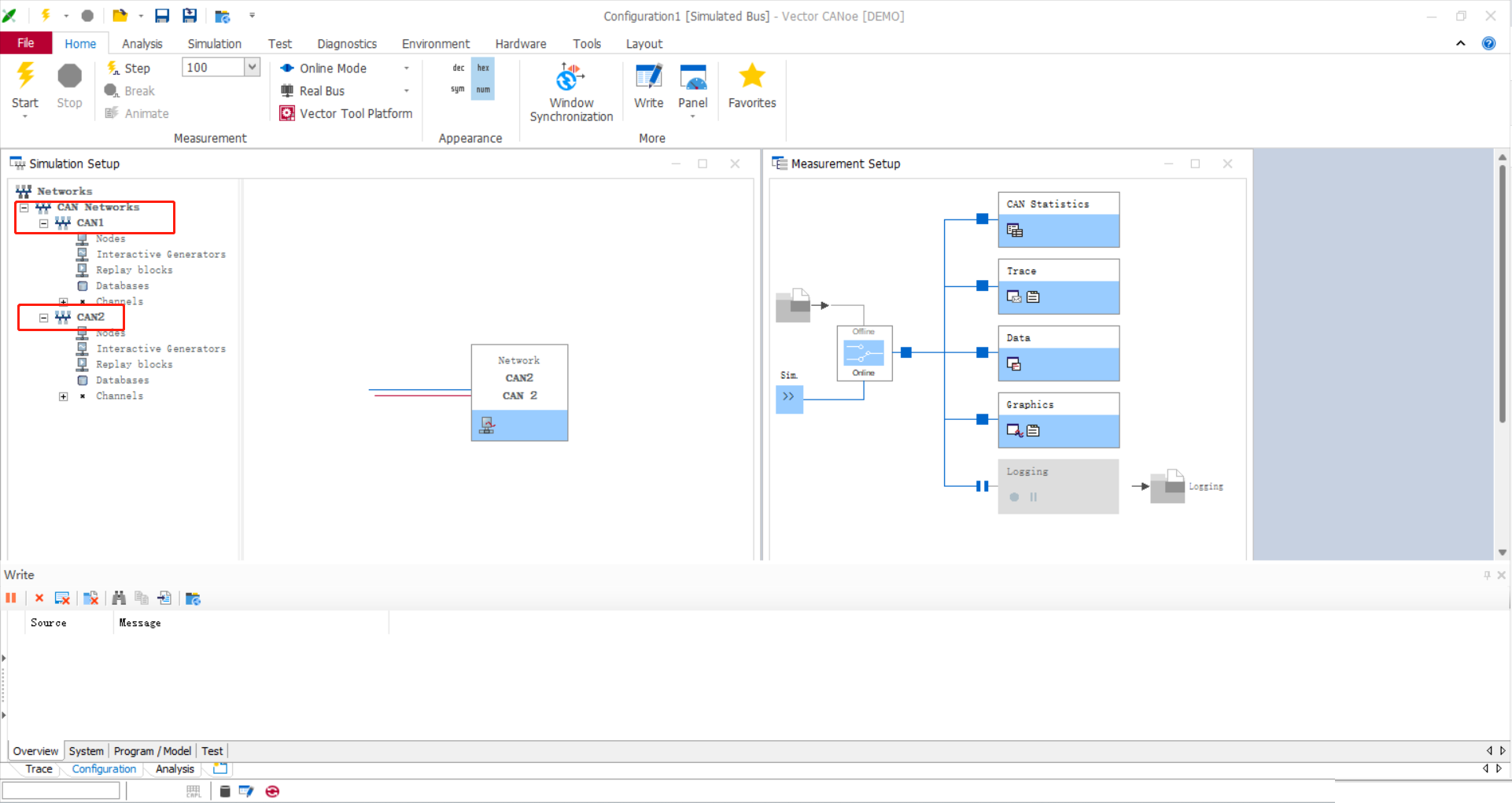This screenshot has height=803, width=1512.
Task: Collapse the CAN1 tree node
Action: coord(44,223)
